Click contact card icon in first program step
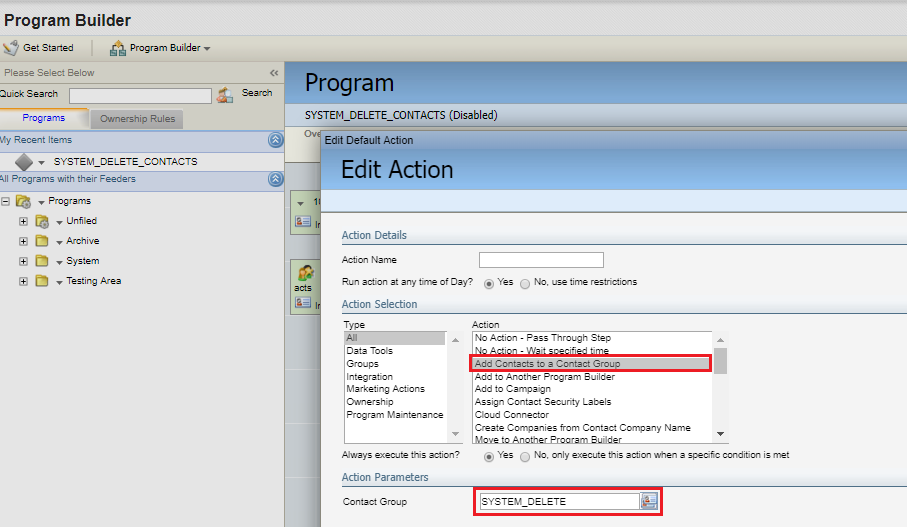The image size is (907, 527). 303,222
